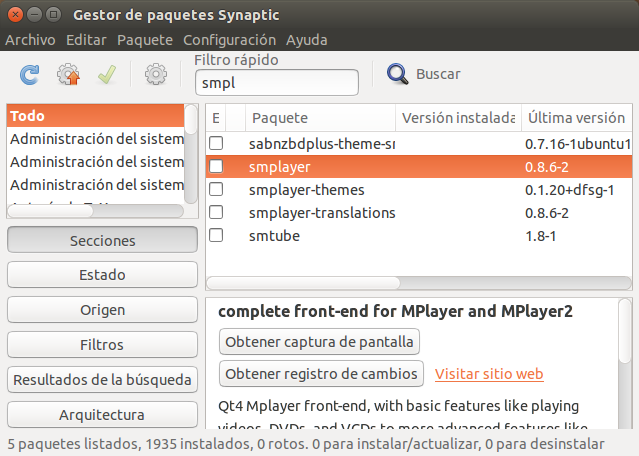Image resolution: width=639 pixels, height=456 pixels.
Task: Click the smplayer package name
Action: [280, 167]
